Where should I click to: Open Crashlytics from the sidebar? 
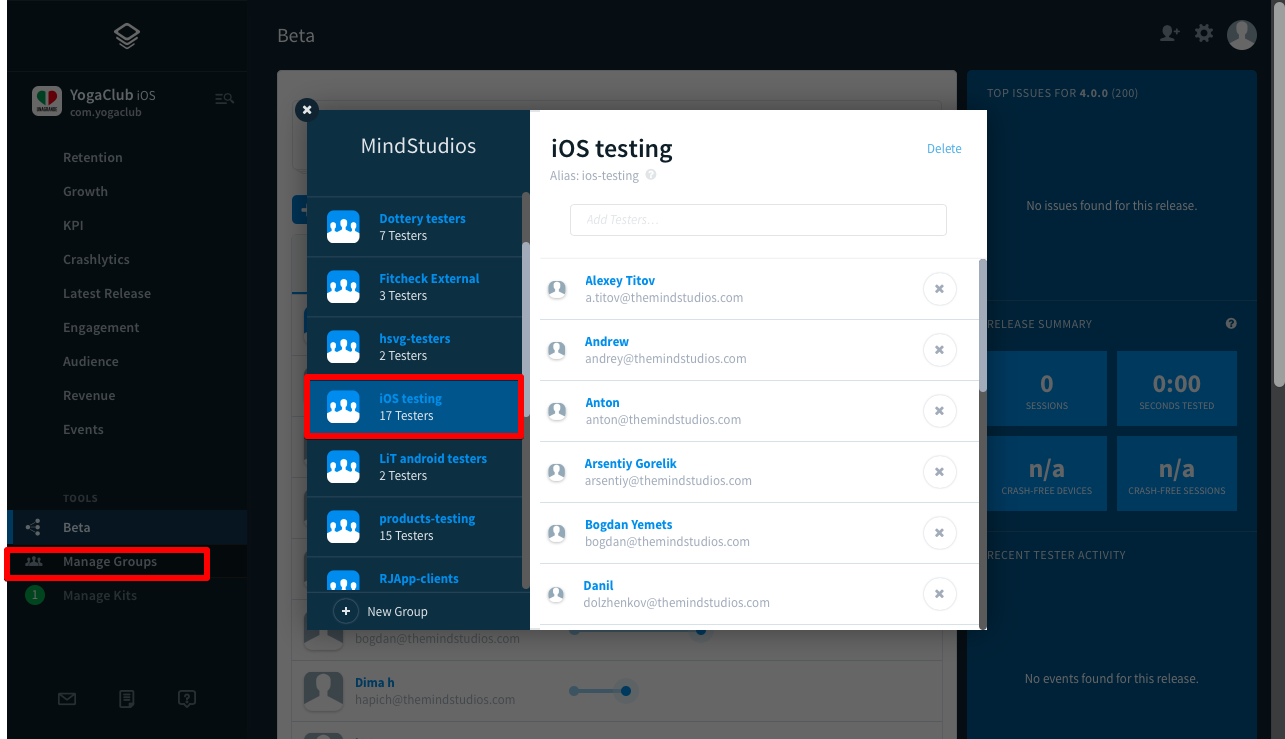(96, 259)
